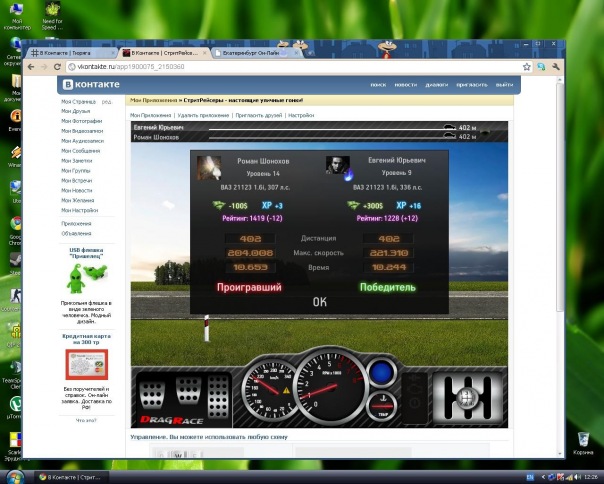
Task: Click the middle brake pedal
Action: click(188, 391)
